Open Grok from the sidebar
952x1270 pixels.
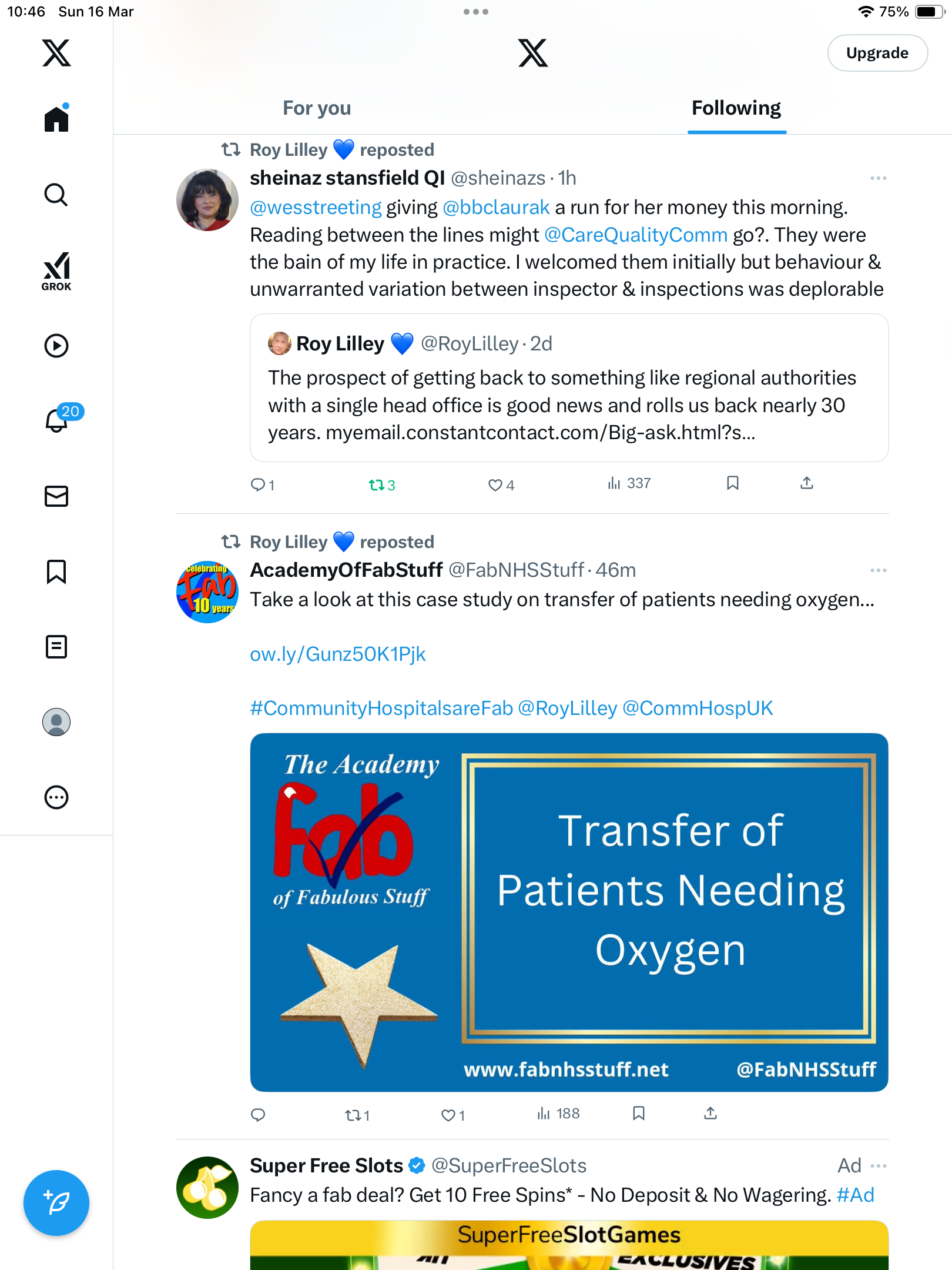click(56, 271)
